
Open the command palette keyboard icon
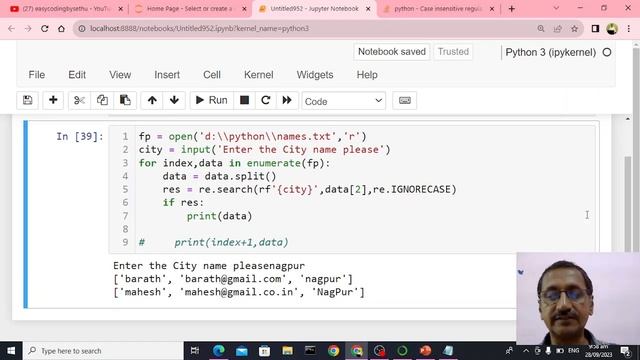(x=404, y=100)
